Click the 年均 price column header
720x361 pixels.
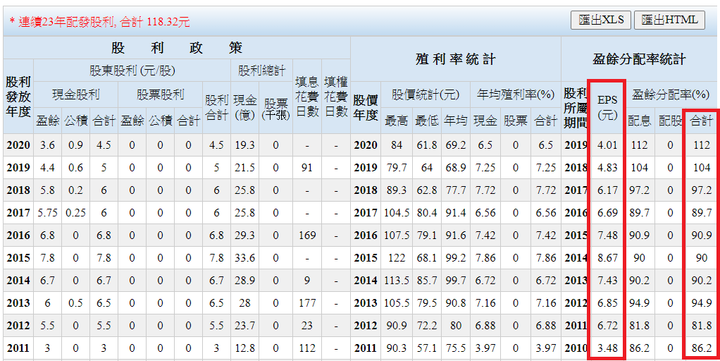click(x=455, y=121)
